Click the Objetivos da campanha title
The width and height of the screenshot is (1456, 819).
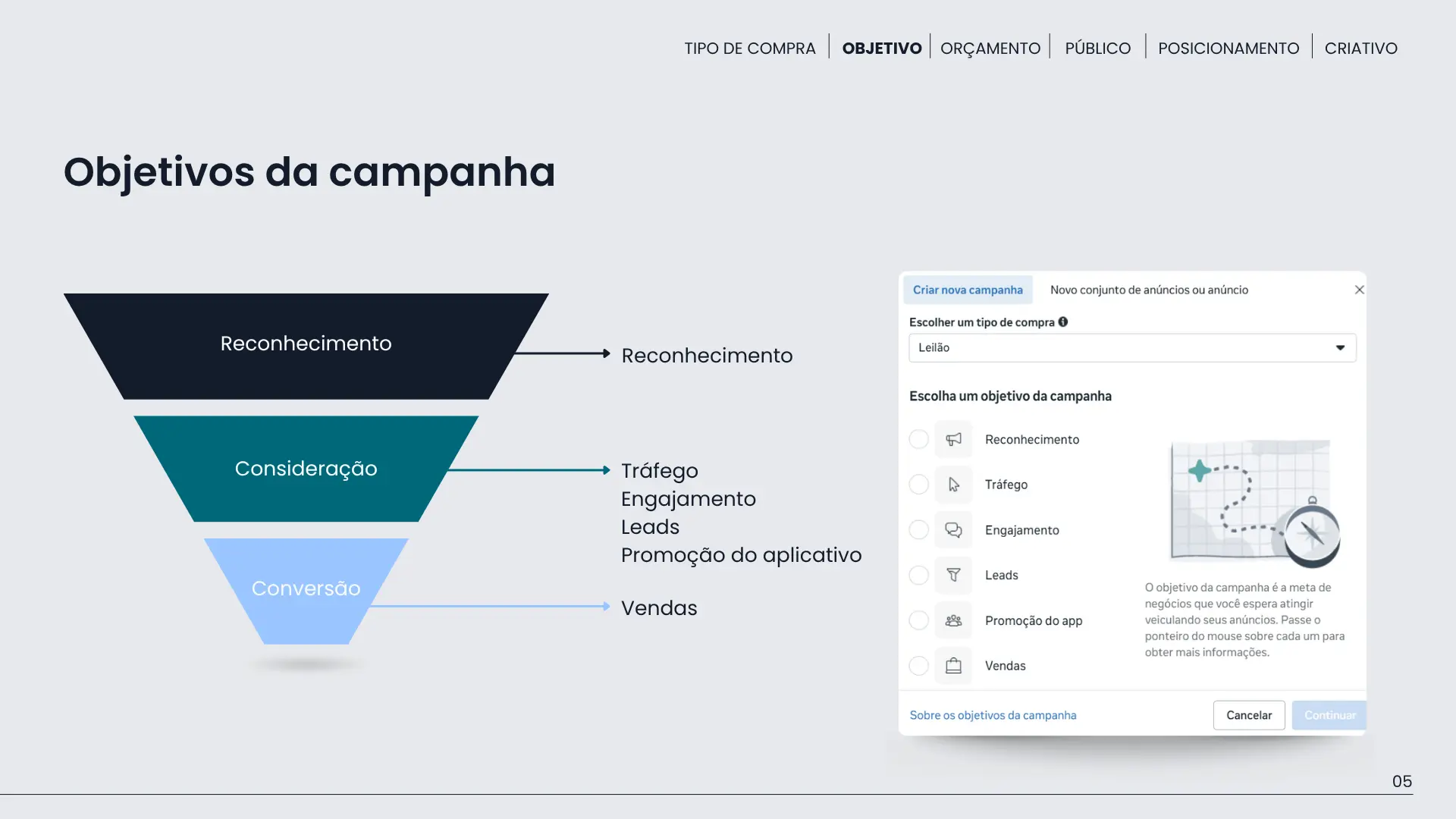coord(309,172)
